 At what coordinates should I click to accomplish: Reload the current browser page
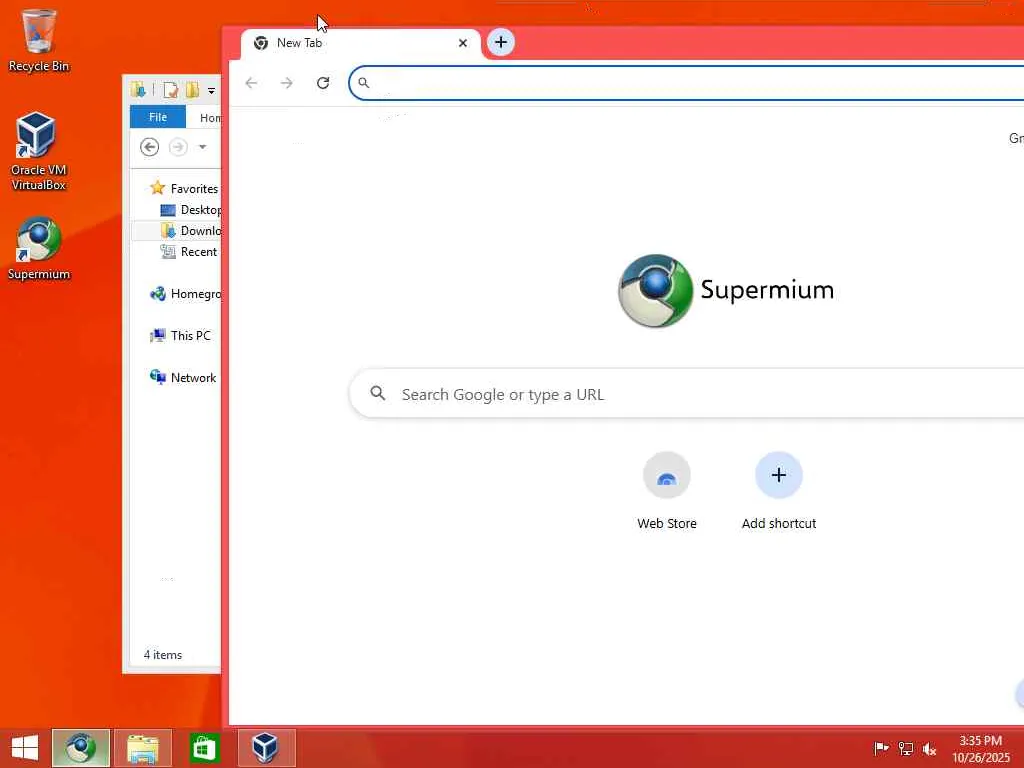point(323,83)
